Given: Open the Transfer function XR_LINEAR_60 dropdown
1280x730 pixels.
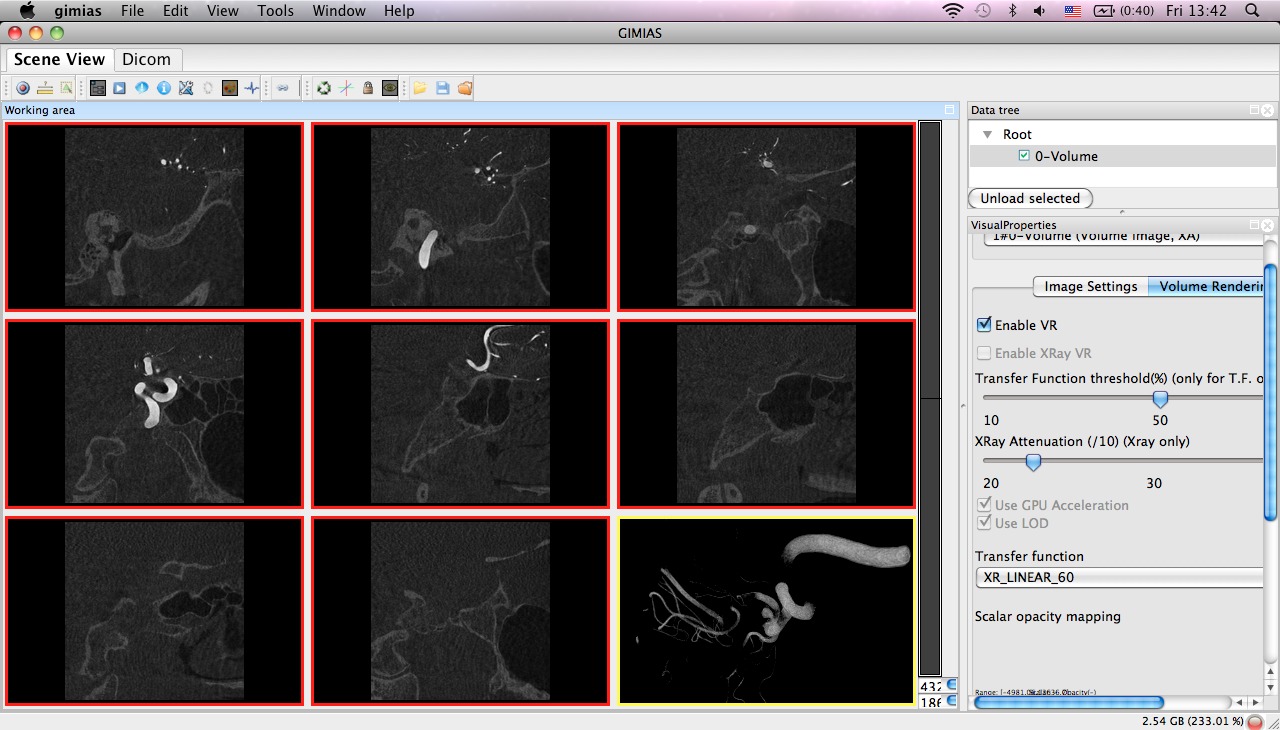Looking at the screenshot, I should pos(1120,577).
